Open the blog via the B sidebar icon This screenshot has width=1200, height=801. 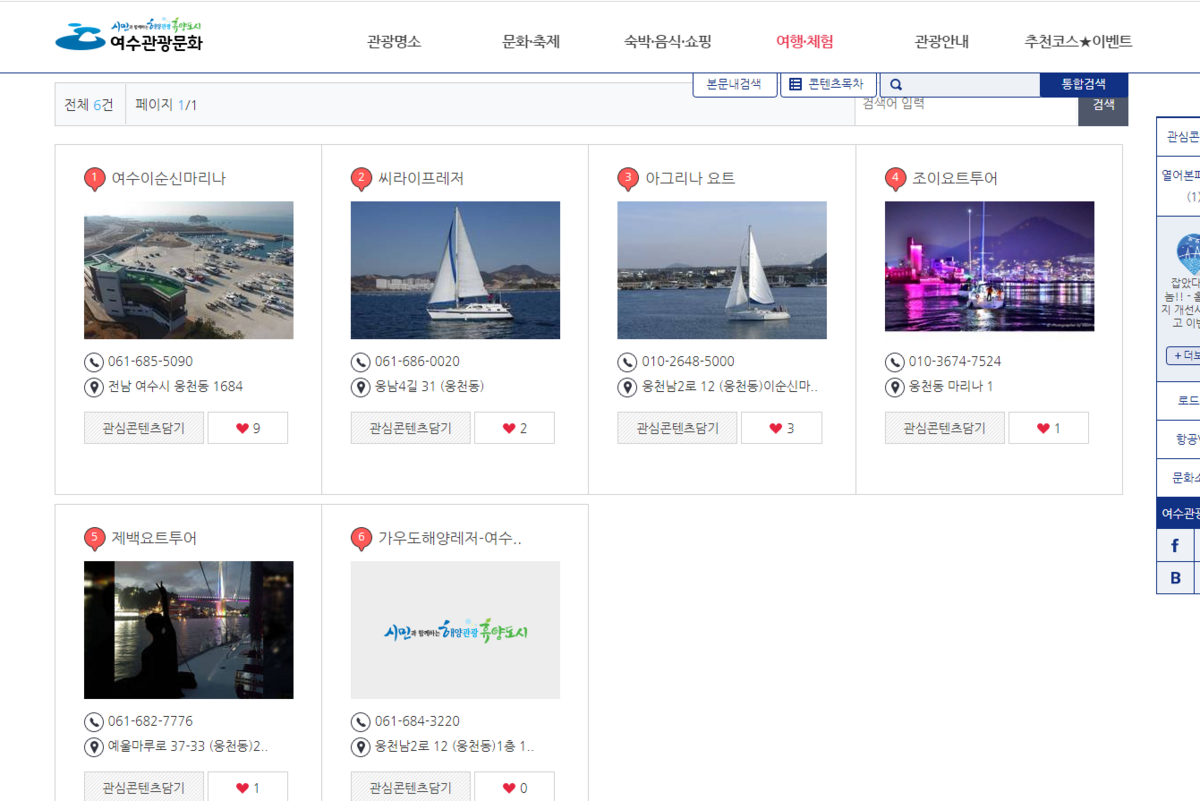pos(1174,578)
